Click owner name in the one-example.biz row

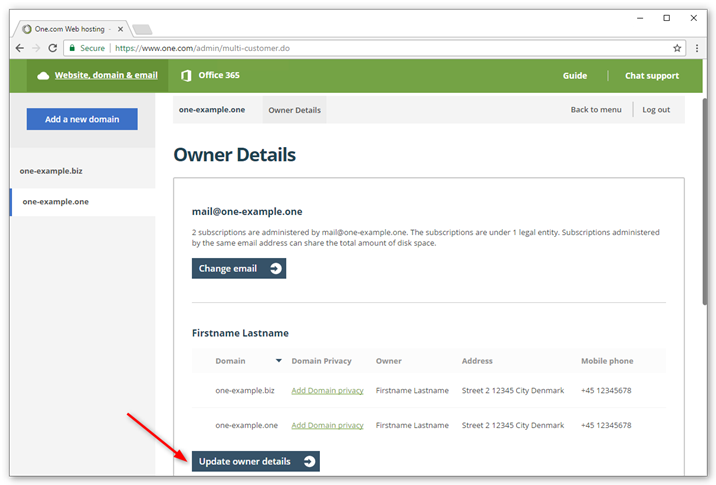[x=412, y=390]
